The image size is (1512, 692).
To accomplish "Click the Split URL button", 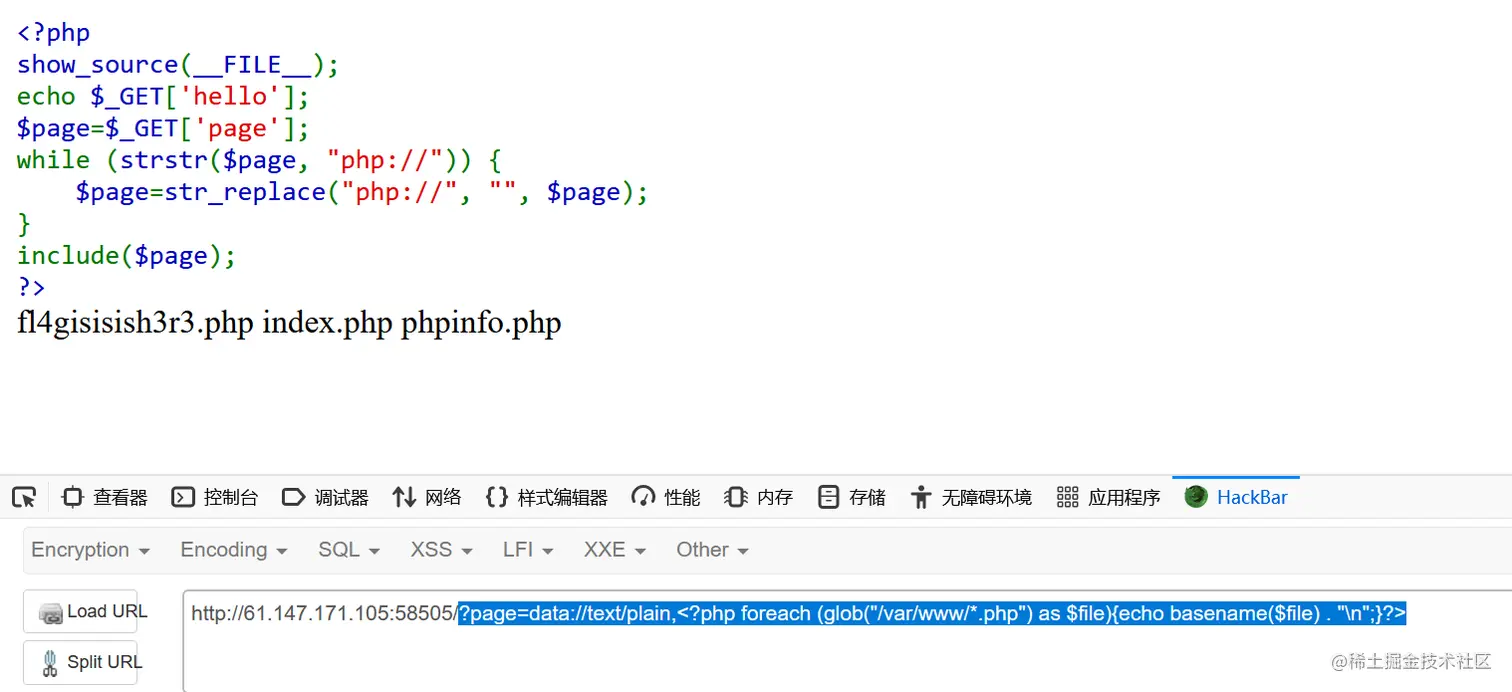I will click(x=81, y=662).
